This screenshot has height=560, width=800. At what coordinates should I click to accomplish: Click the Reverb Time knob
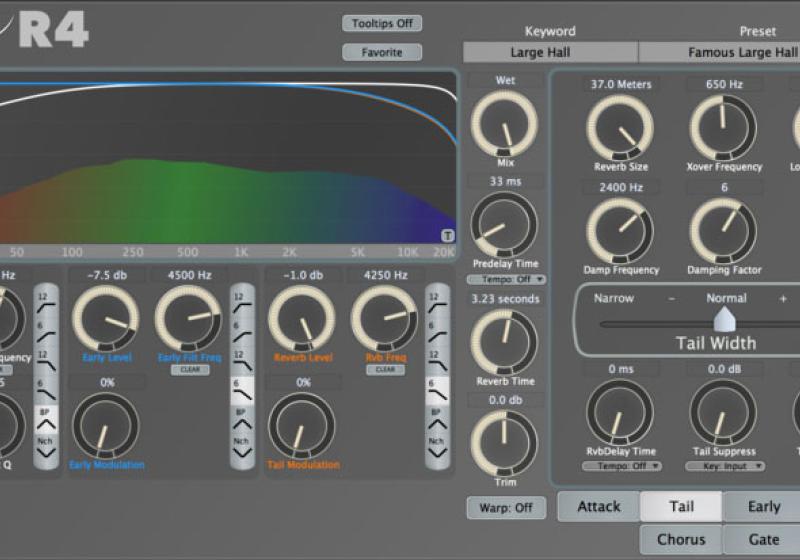pos(504,342)
